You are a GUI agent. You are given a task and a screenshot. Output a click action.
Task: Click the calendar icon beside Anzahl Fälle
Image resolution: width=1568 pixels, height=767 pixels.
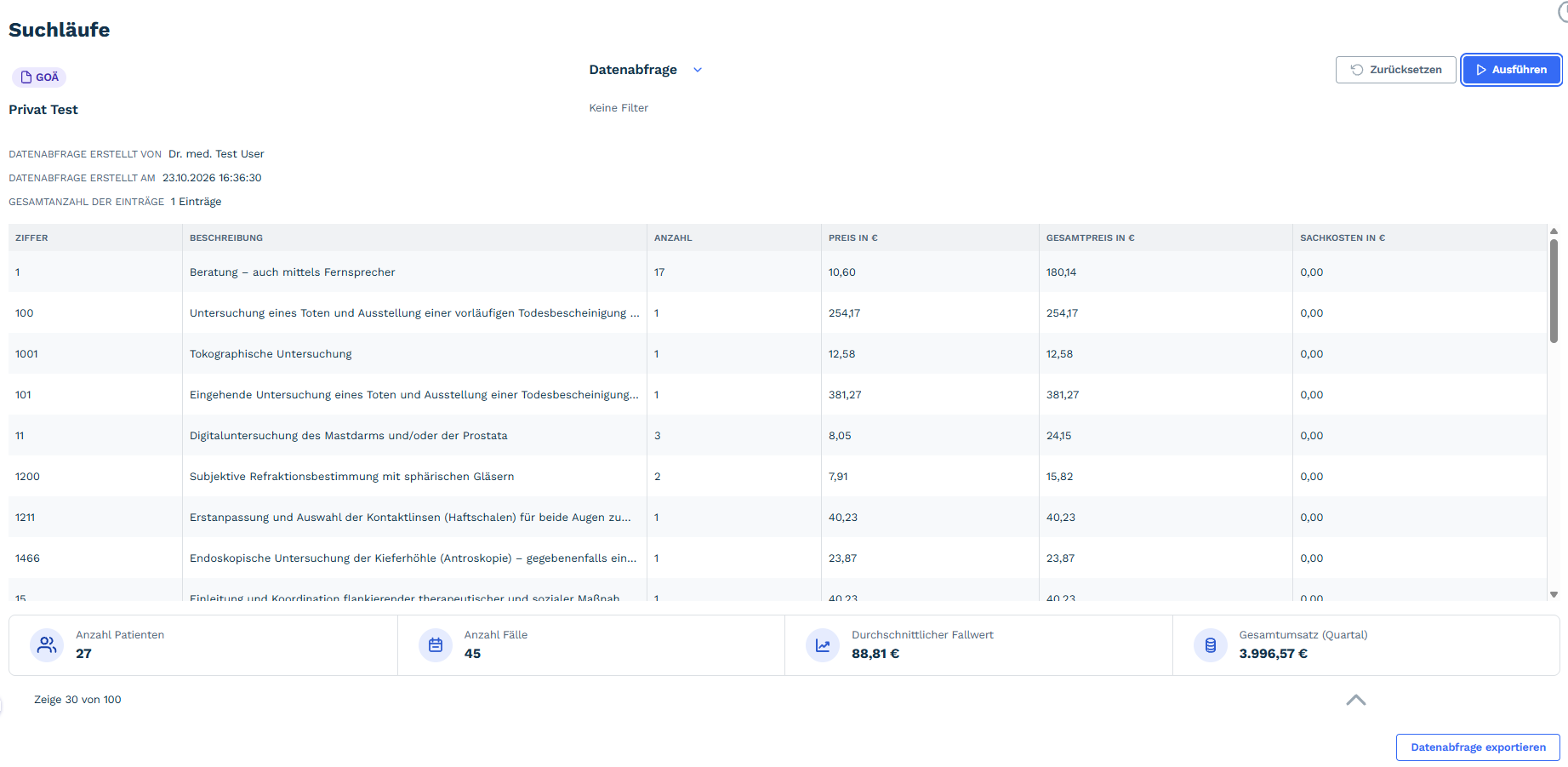(x=436, y=645)
